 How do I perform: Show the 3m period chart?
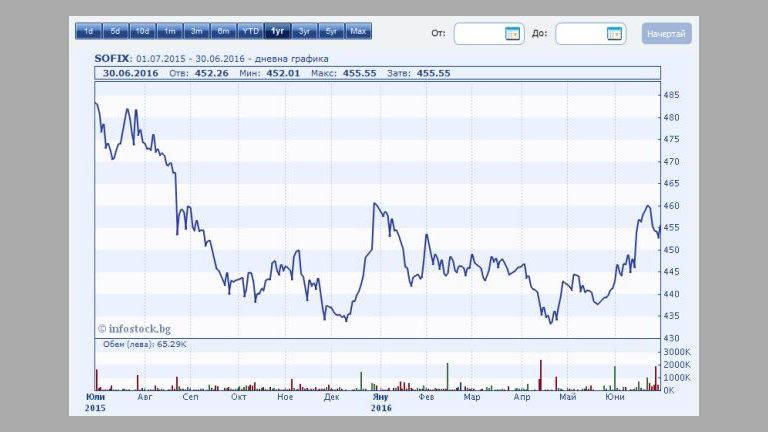click(x=196, y=32)
